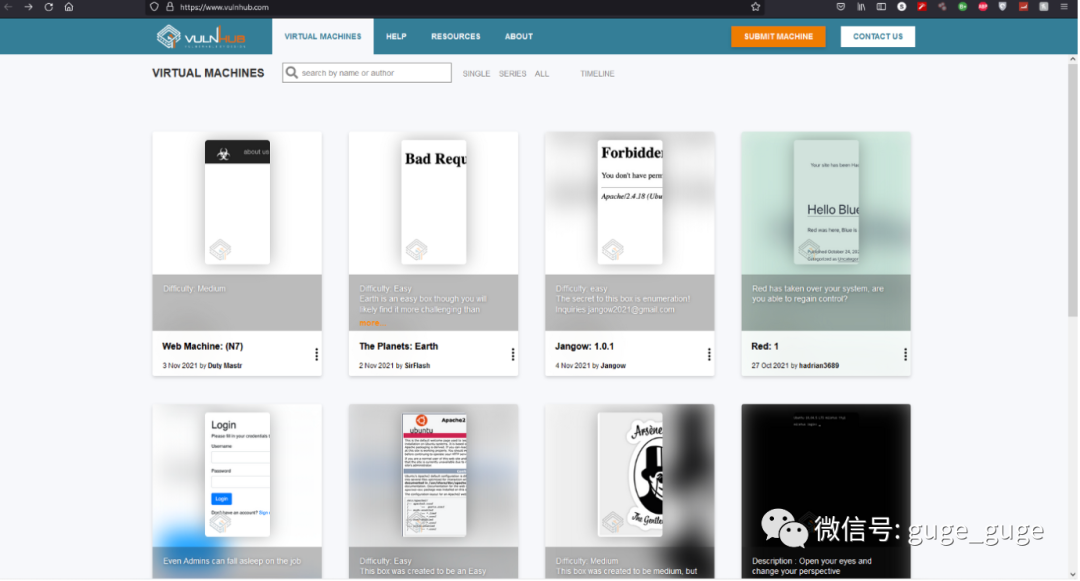View author Jangow's profile link
This screenshot has width=1080, height=581.
613,366
